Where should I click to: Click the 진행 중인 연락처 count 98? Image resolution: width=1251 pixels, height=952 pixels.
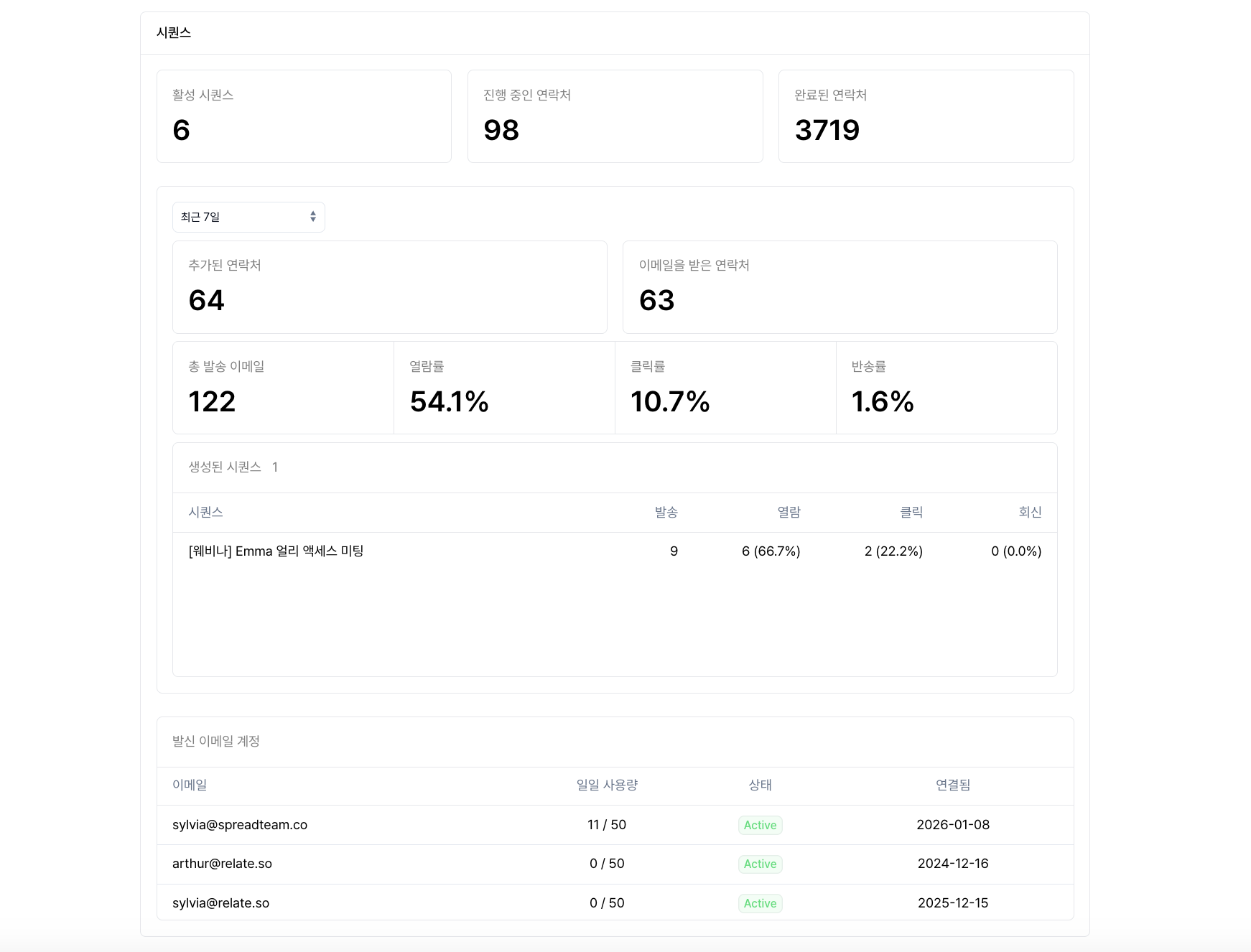coord(502,130)
